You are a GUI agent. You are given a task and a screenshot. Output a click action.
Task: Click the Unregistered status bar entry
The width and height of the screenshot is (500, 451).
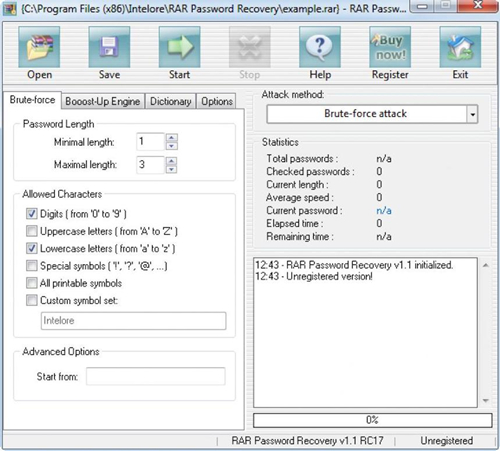click(446, 441)
